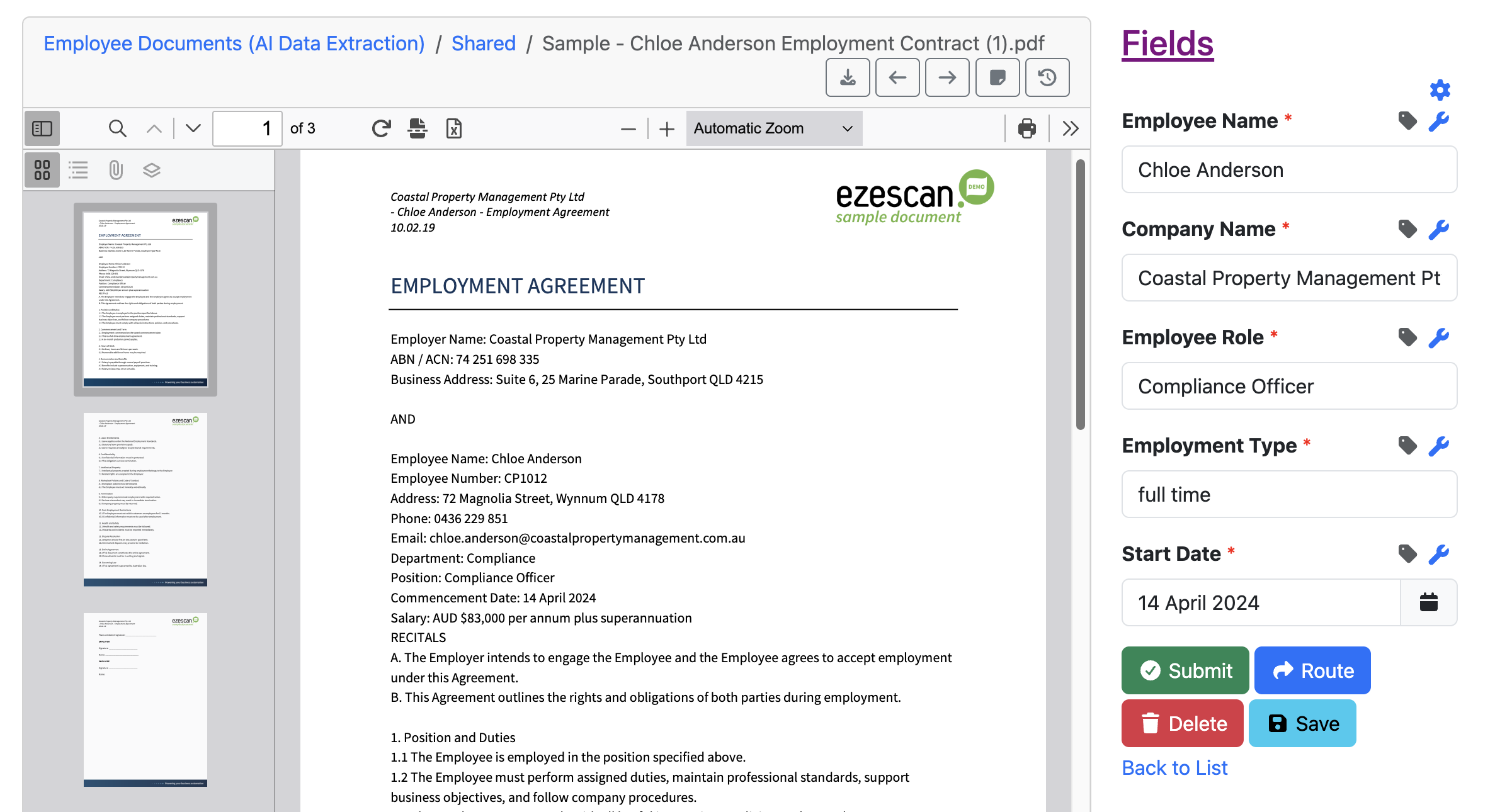Select page 1 thumbnail

[x=145, y=300]
